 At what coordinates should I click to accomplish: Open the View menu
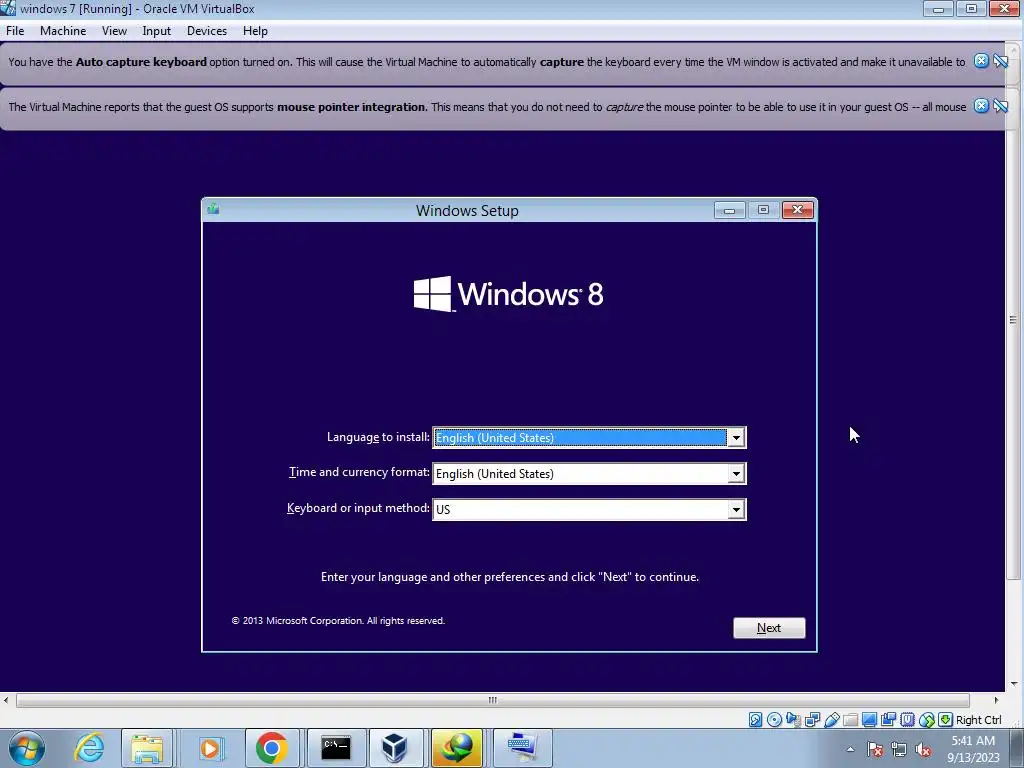click(x=114, y=31)
